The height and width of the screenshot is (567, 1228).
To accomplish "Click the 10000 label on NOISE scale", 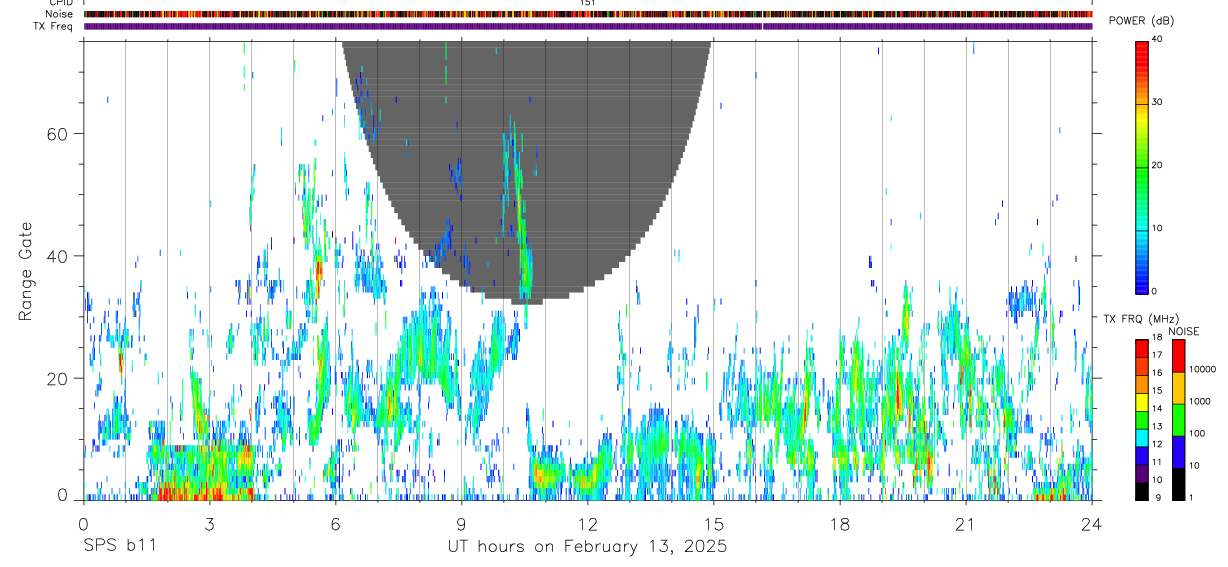I will pyautogui.click(x=1203, y=369).
